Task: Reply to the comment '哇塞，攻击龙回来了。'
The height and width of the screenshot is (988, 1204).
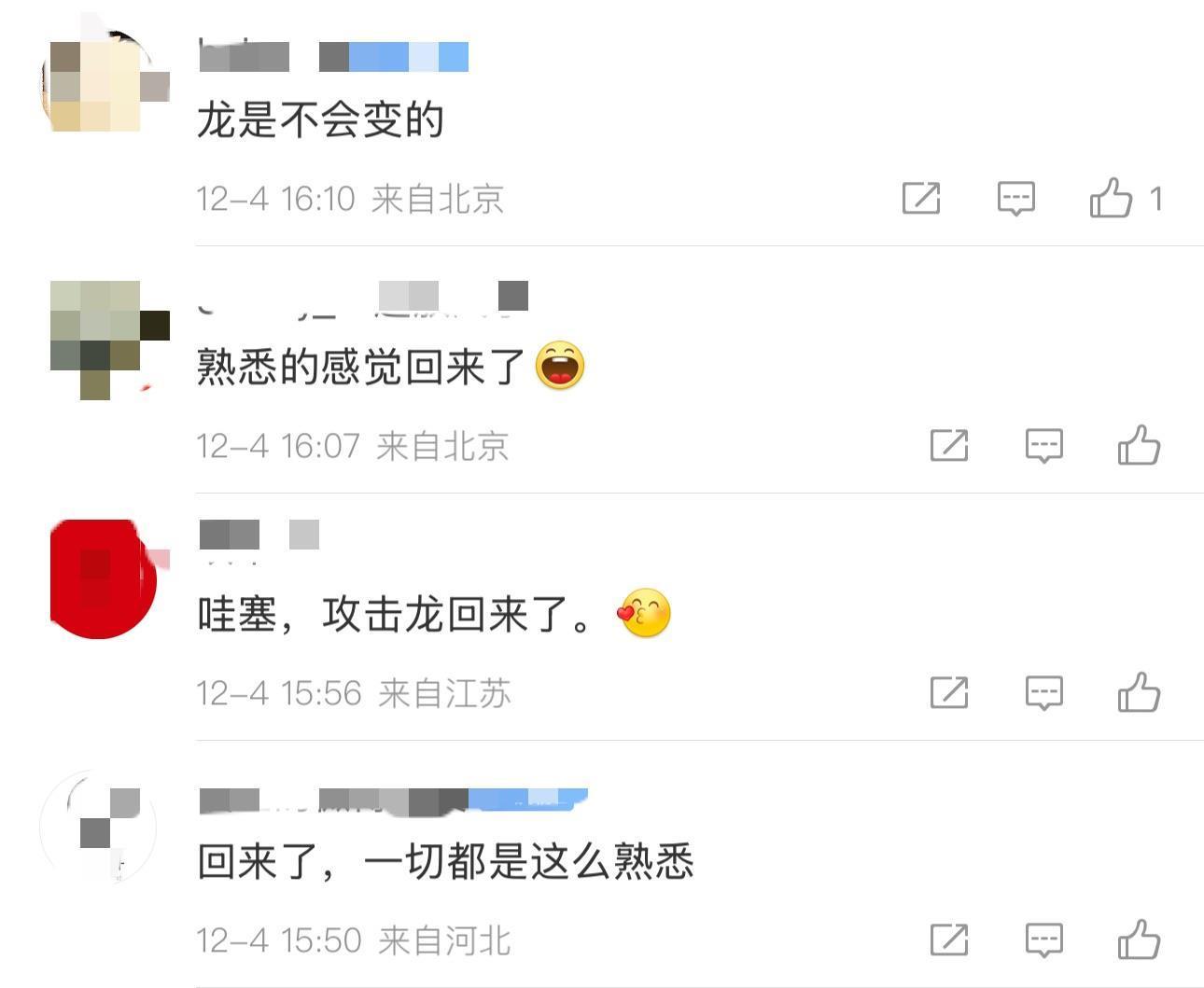Action: pos(1043,693)
